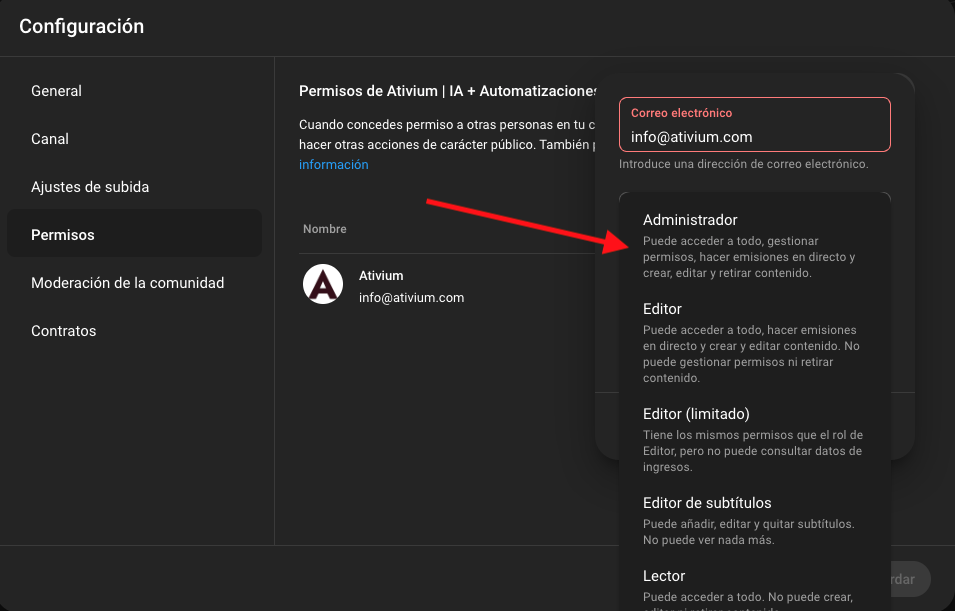Switch to Ajustes de subida tab
The height and width of the screenshot is (611, 955).
pos(134,187)
